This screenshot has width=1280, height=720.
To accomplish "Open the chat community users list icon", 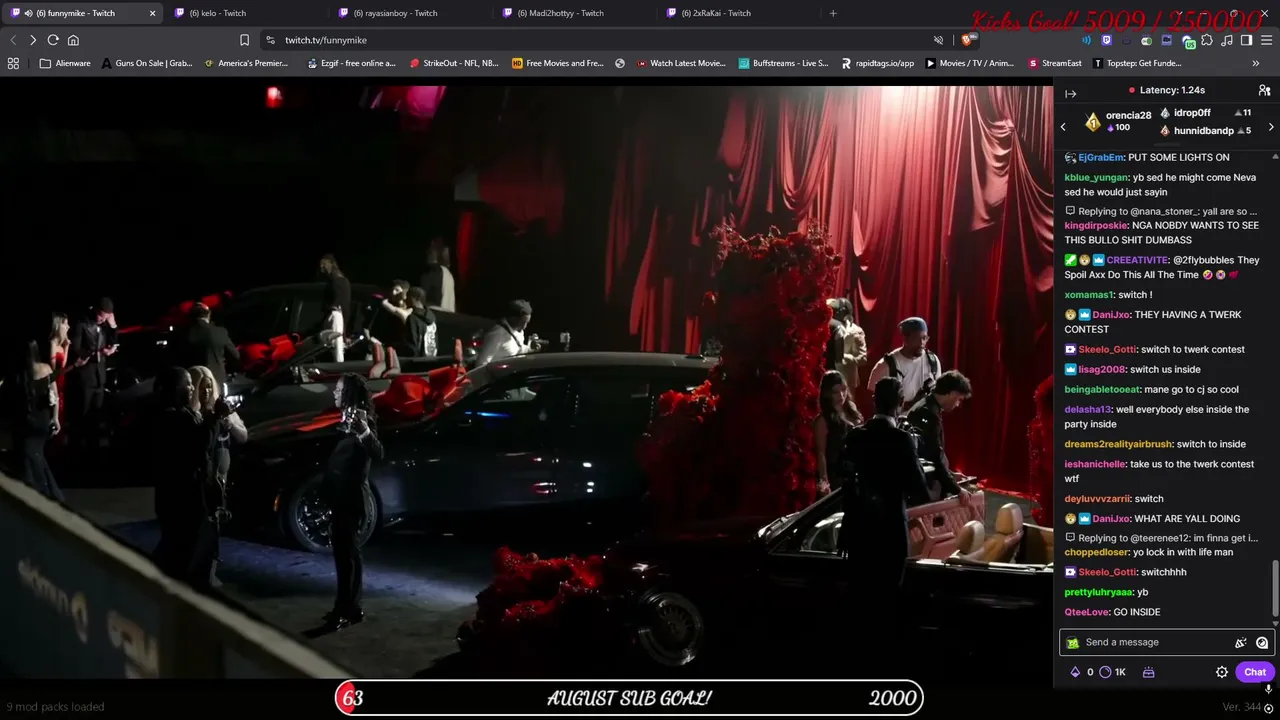I will 1264,90.
